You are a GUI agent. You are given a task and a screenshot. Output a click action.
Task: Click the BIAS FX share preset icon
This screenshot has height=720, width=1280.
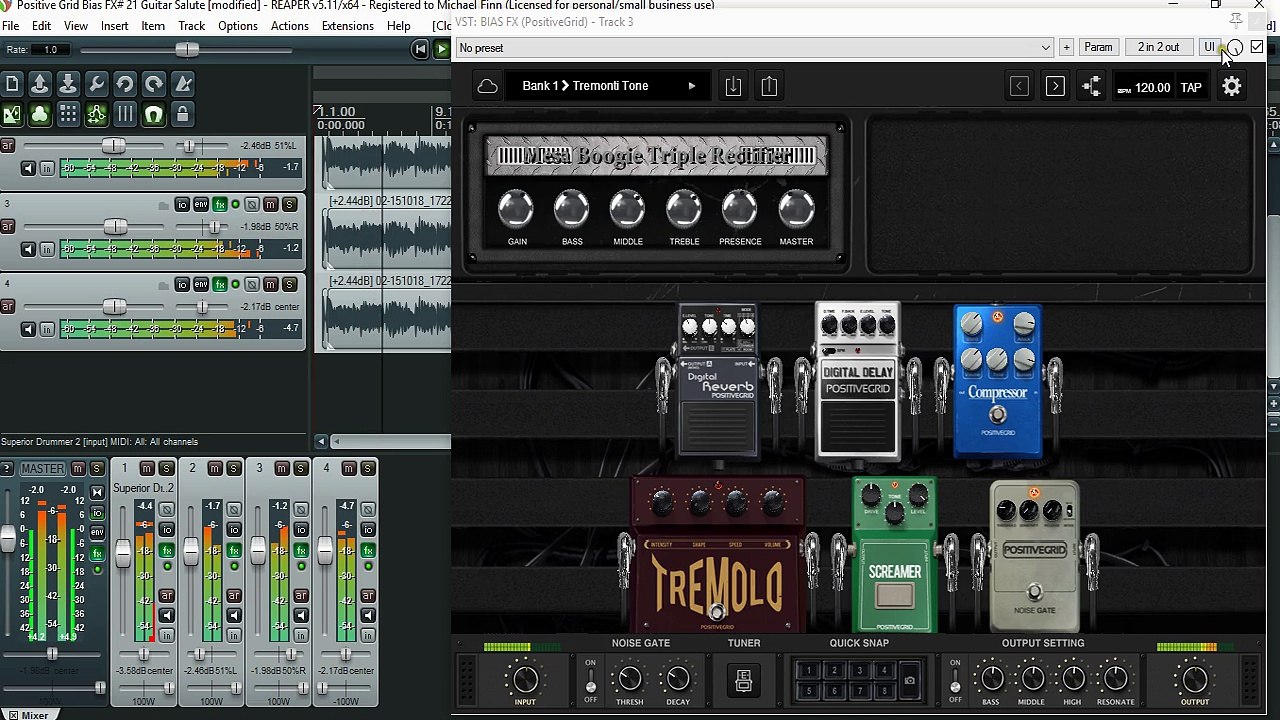coord(769,86)
